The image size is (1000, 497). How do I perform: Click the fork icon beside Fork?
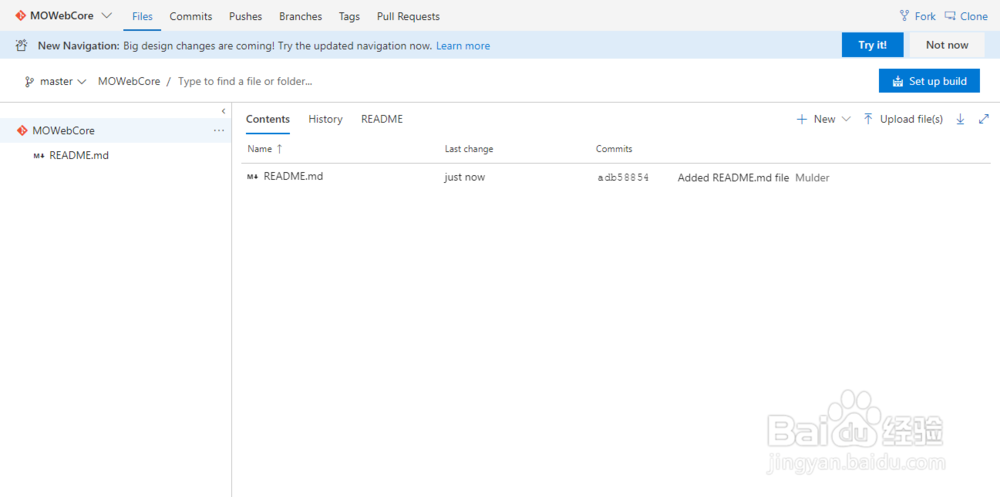tap(904, 17)
